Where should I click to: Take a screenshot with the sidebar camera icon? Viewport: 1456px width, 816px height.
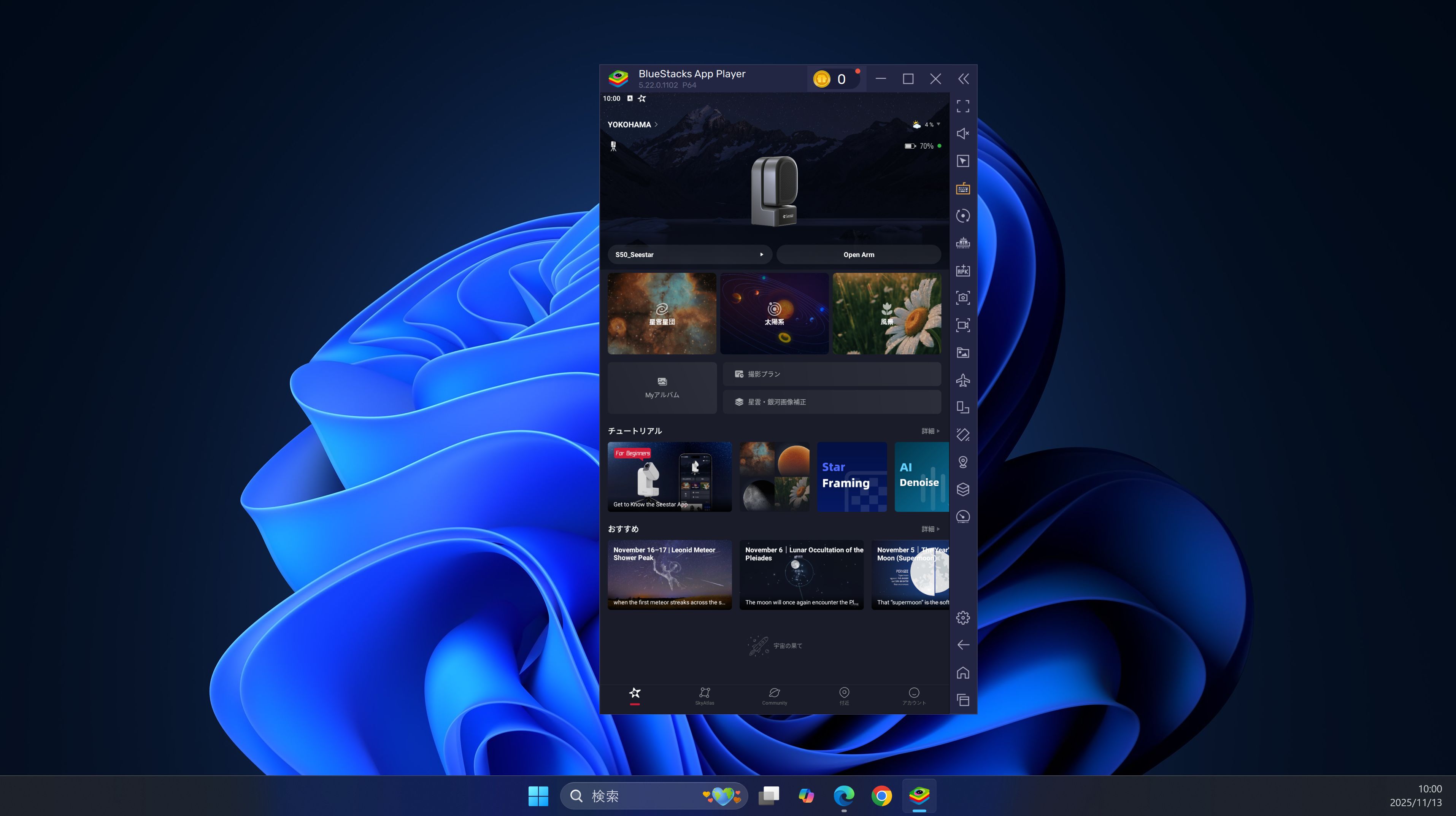point(962,298)
